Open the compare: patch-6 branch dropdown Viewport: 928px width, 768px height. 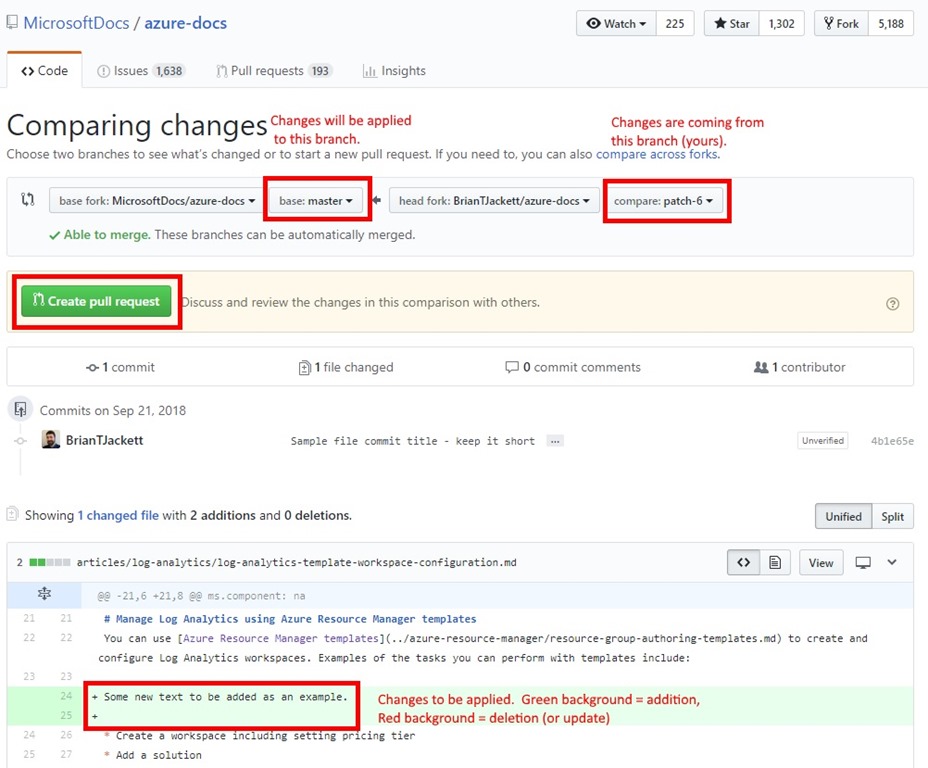pos(664,201)
